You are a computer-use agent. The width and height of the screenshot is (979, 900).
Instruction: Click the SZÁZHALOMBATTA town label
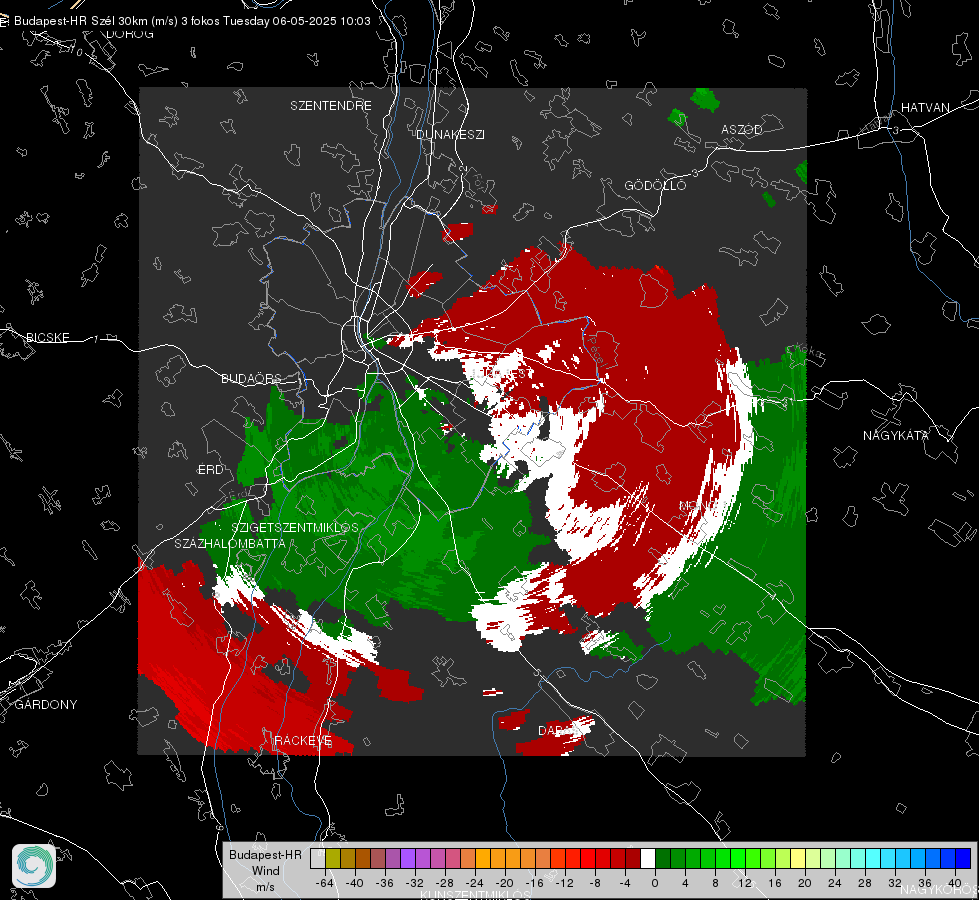230,544
